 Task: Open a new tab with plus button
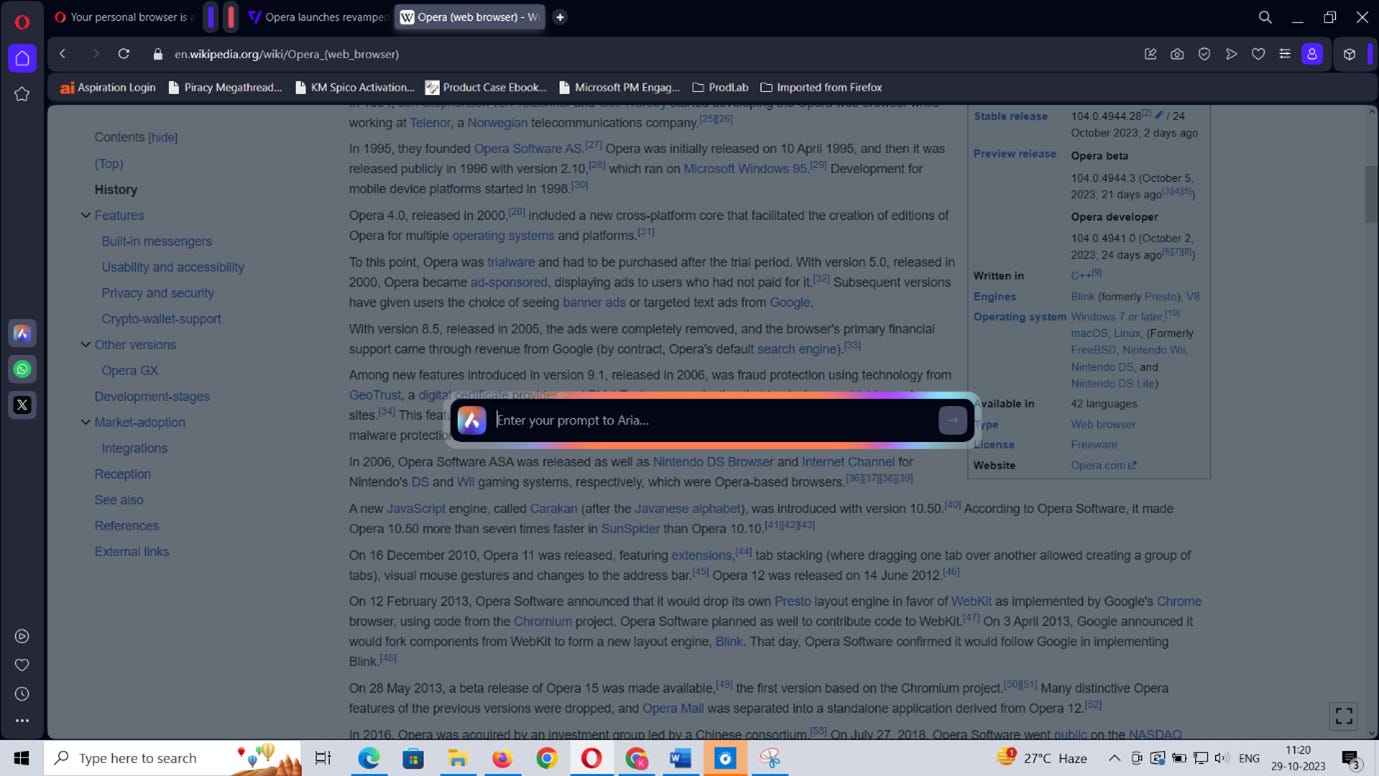click(x=560, y=17)
